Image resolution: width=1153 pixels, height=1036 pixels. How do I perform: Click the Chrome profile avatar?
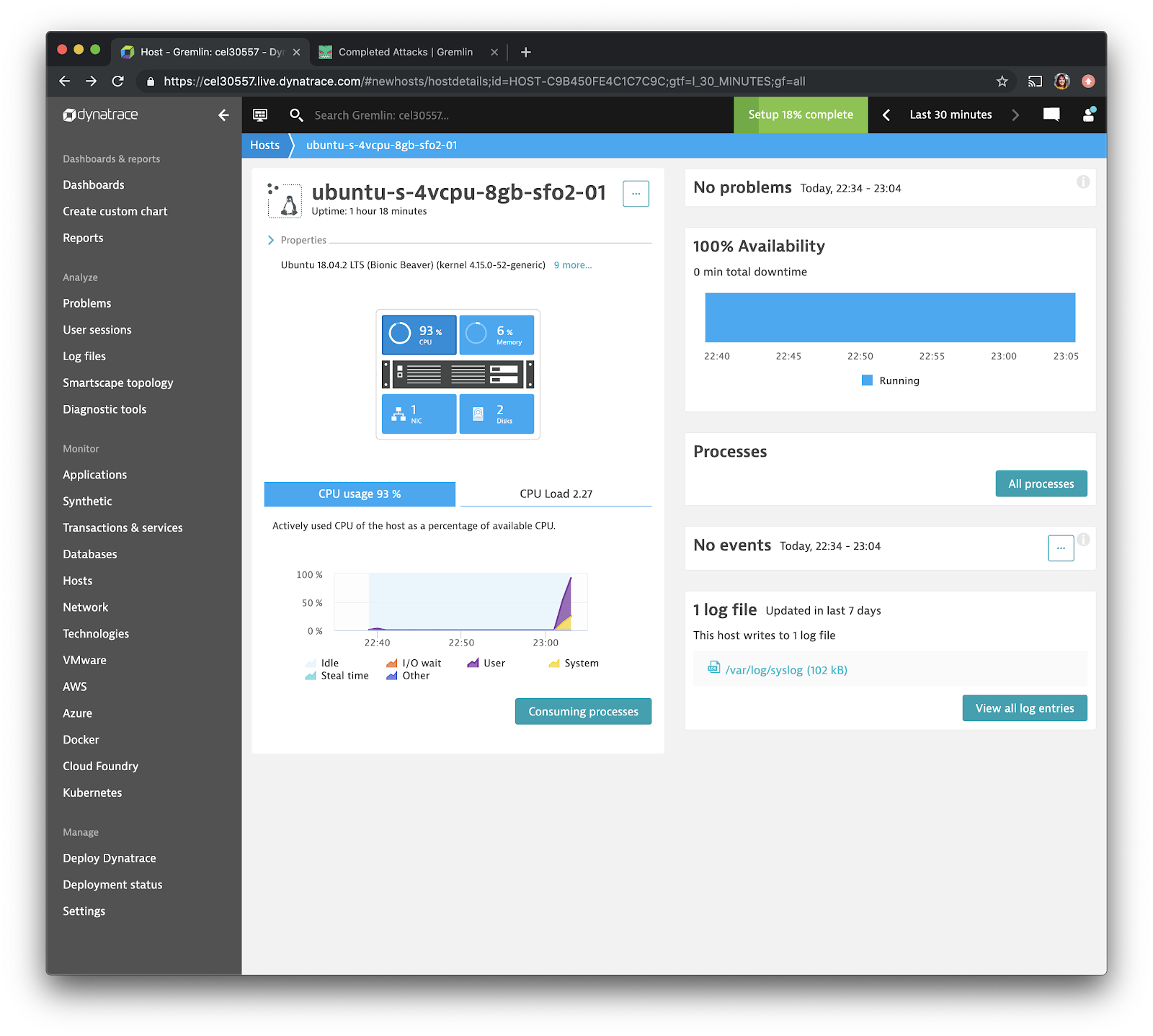click(x=1061, y=81)
